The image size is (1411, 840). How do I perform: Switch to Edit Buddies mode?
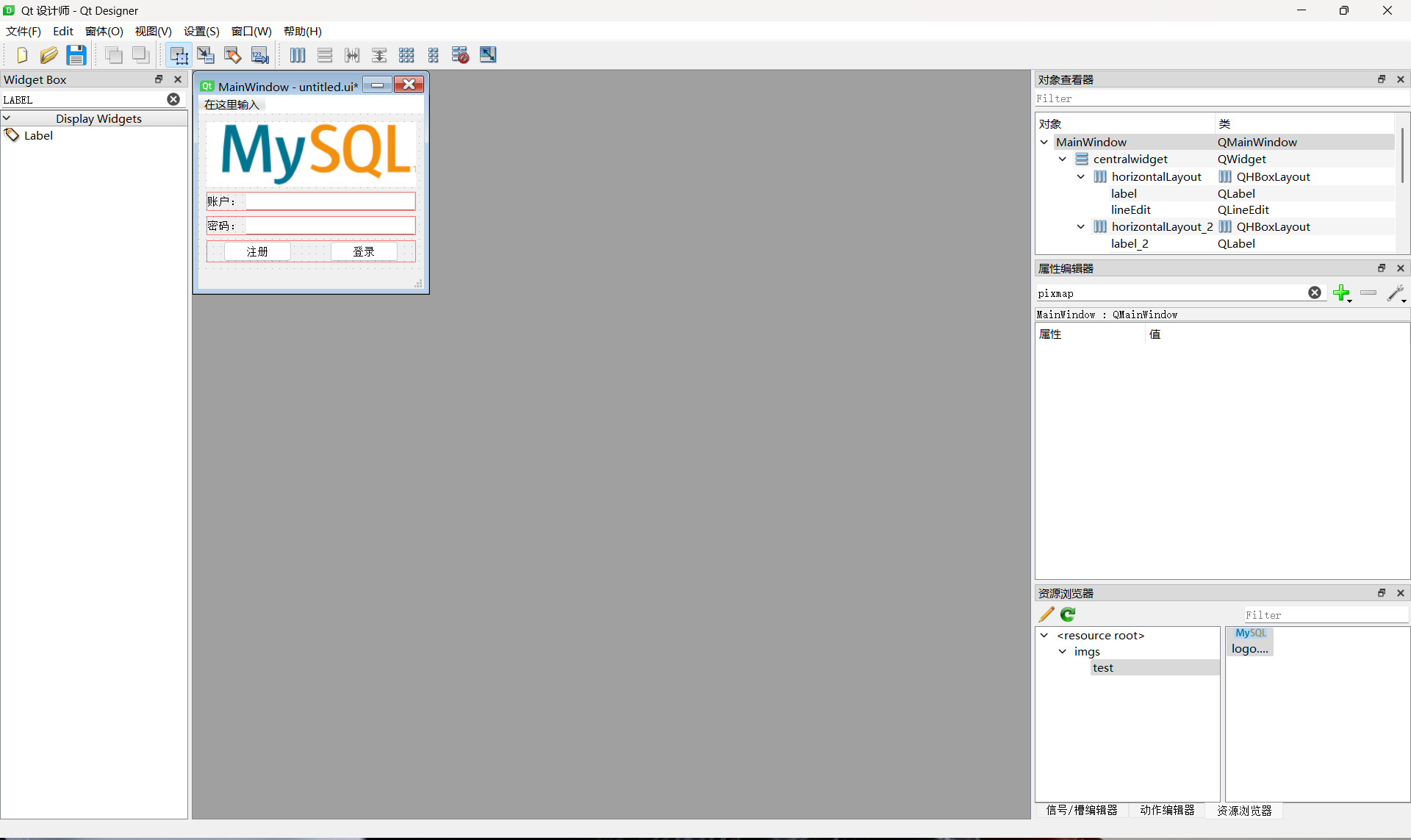tap(233, 55)
